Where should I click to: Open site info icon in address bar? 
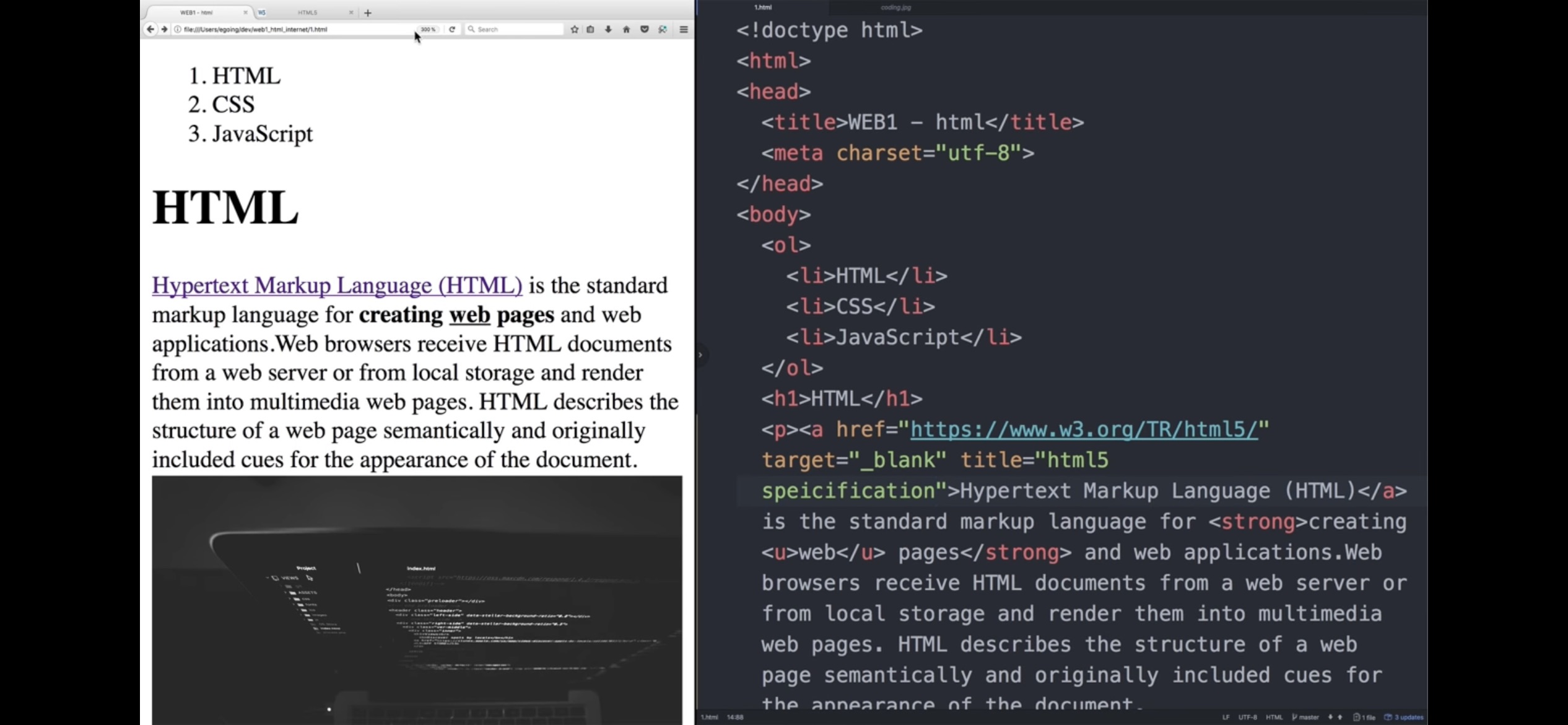tap(178, 29)
